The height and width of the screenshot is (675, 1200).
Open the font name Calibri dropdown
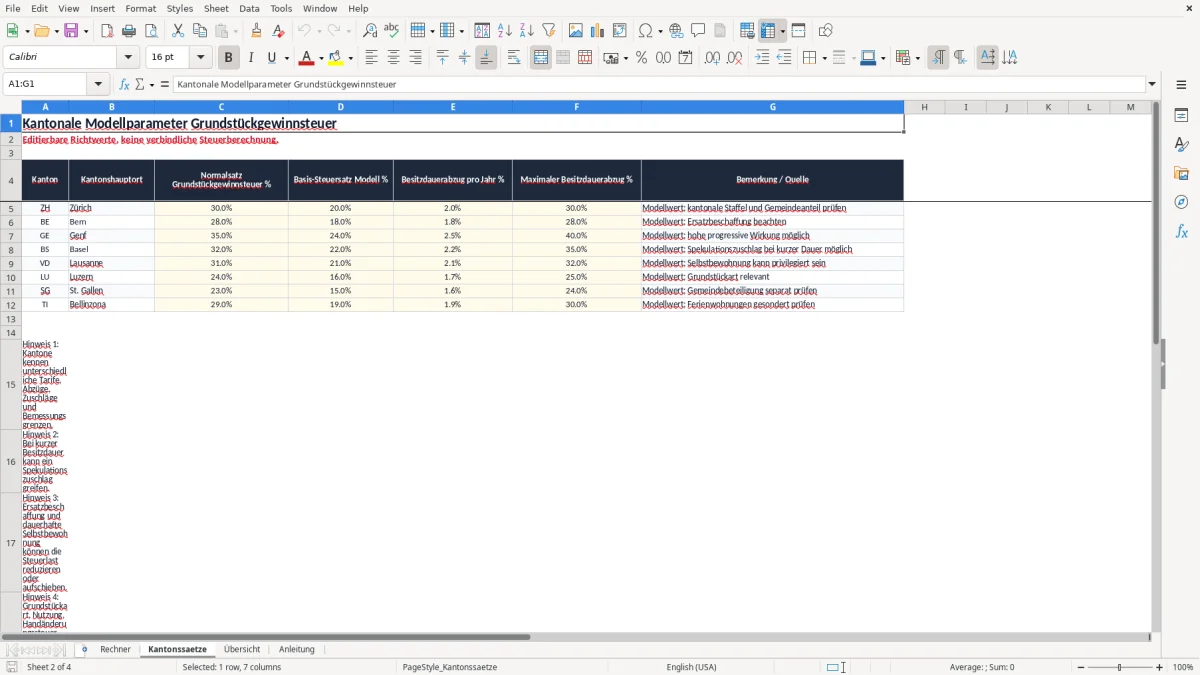(128, 58)
